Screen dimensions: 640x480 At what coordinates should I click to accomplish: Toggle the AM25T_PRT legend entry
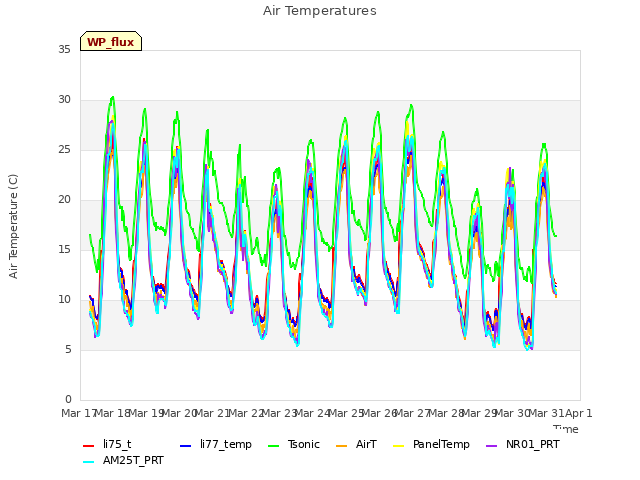point(123,460)
